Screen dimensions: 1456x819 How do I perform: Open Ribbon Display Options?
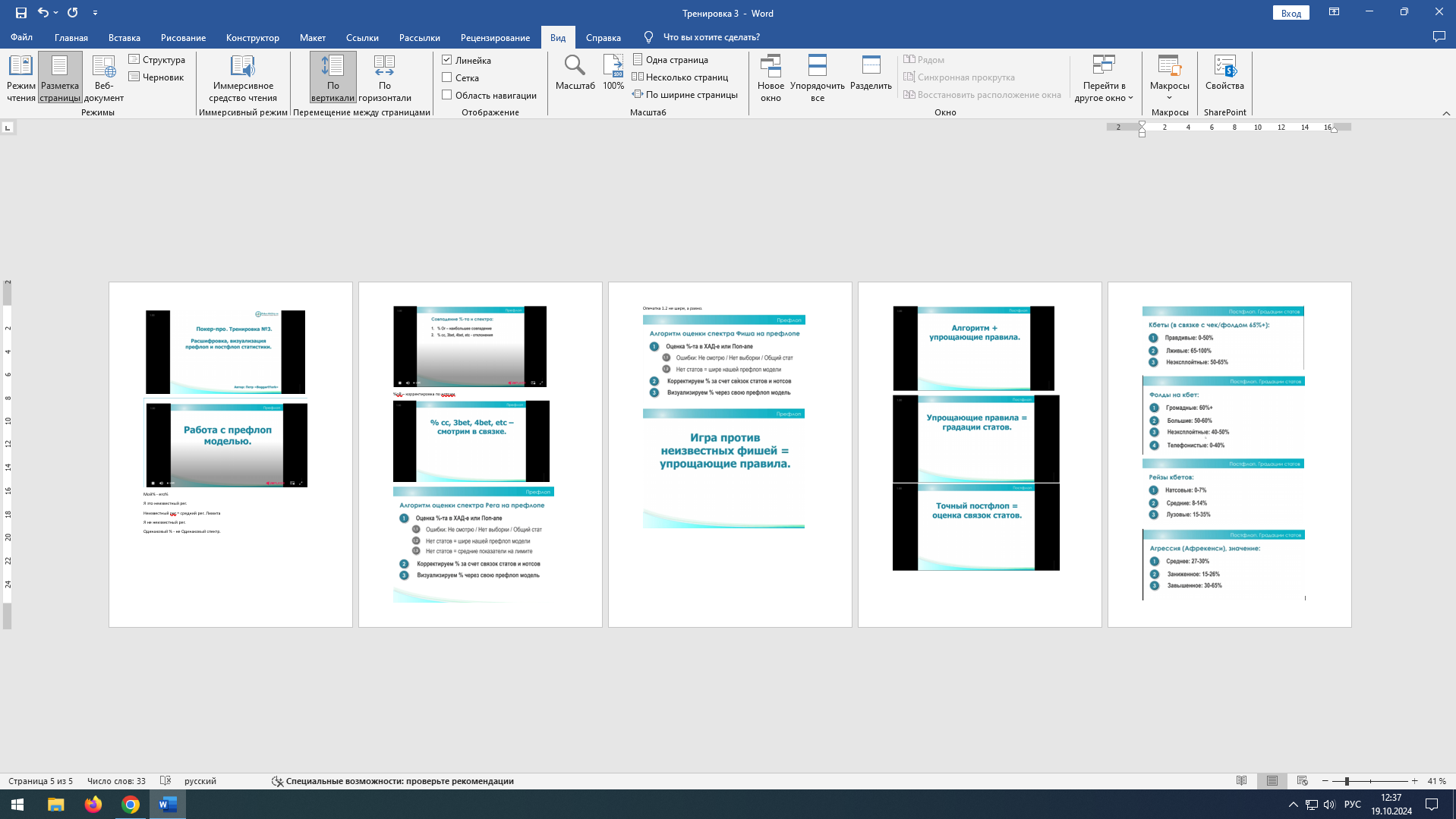[1334, 12]
